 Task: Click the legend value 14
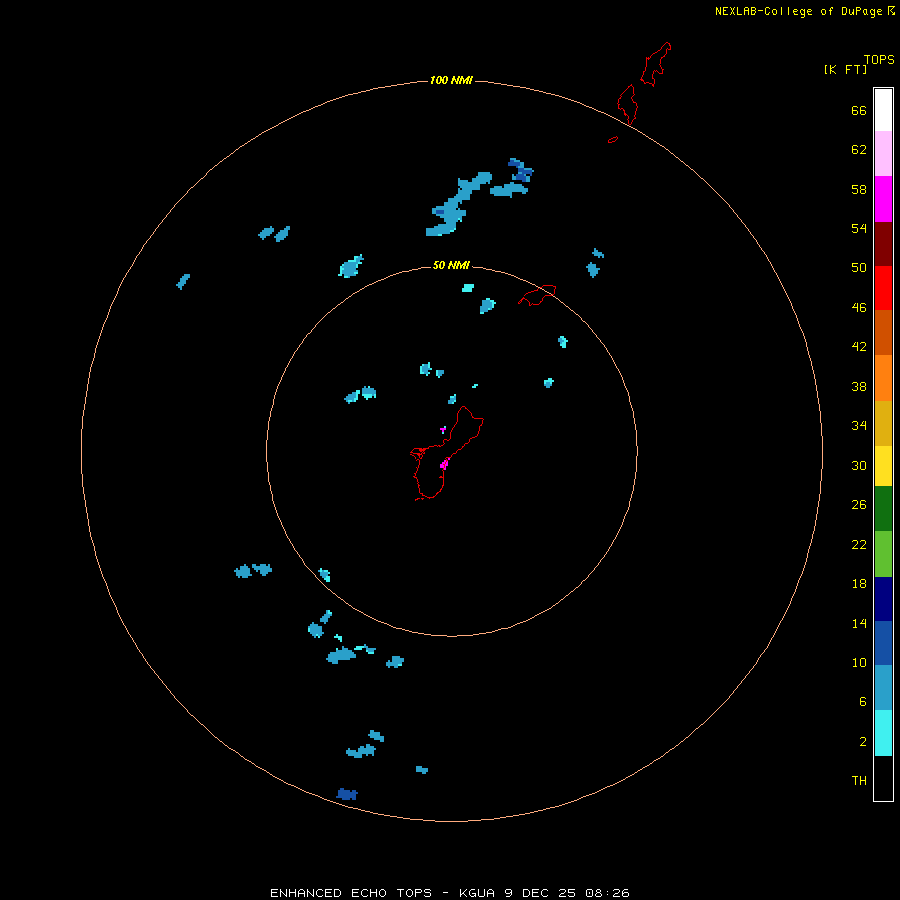point(859,623)
